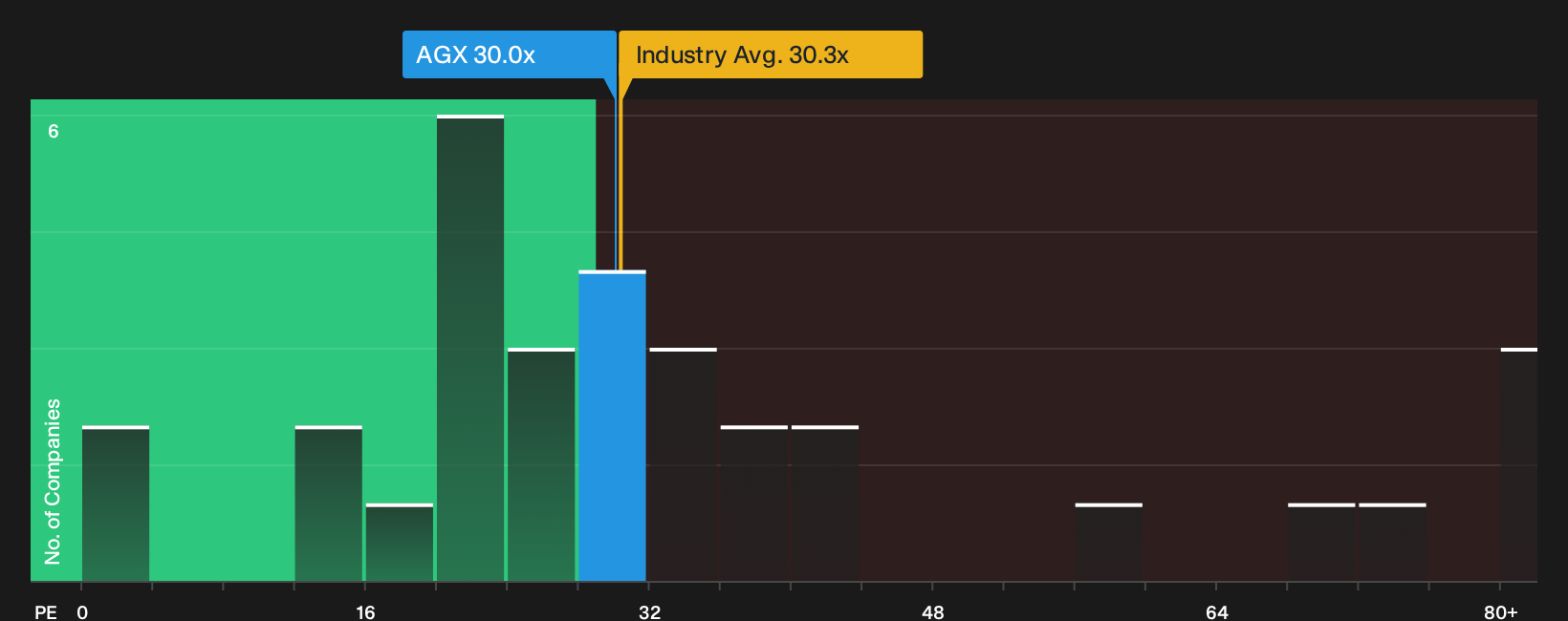Viewport: 1568px width, 621px height.
Task: Select the highlighted blue AGX histogram bar
Action: (612, 426)
